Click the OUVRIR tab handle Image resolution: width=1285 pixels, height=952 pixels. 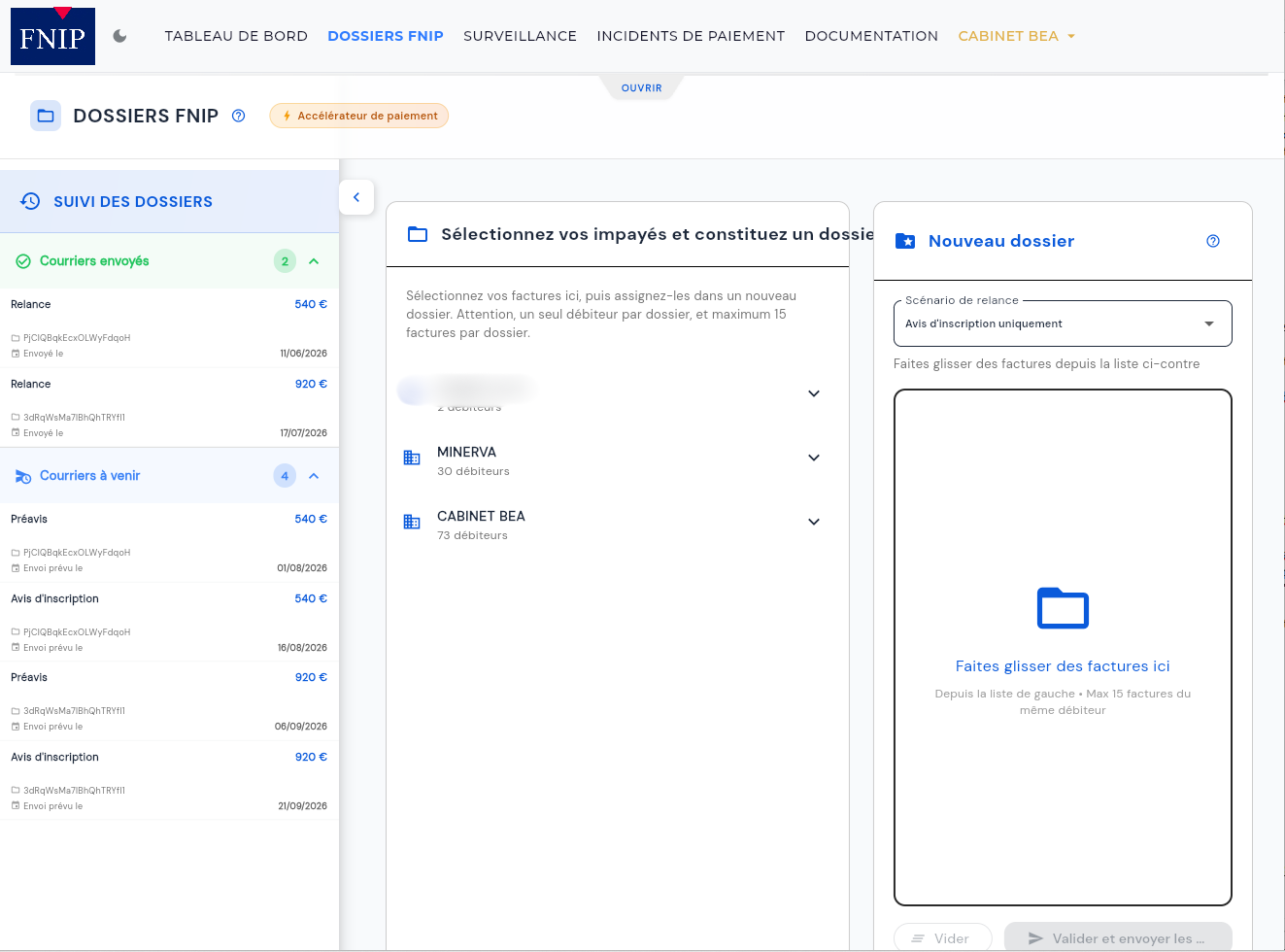tap(641, 87)
